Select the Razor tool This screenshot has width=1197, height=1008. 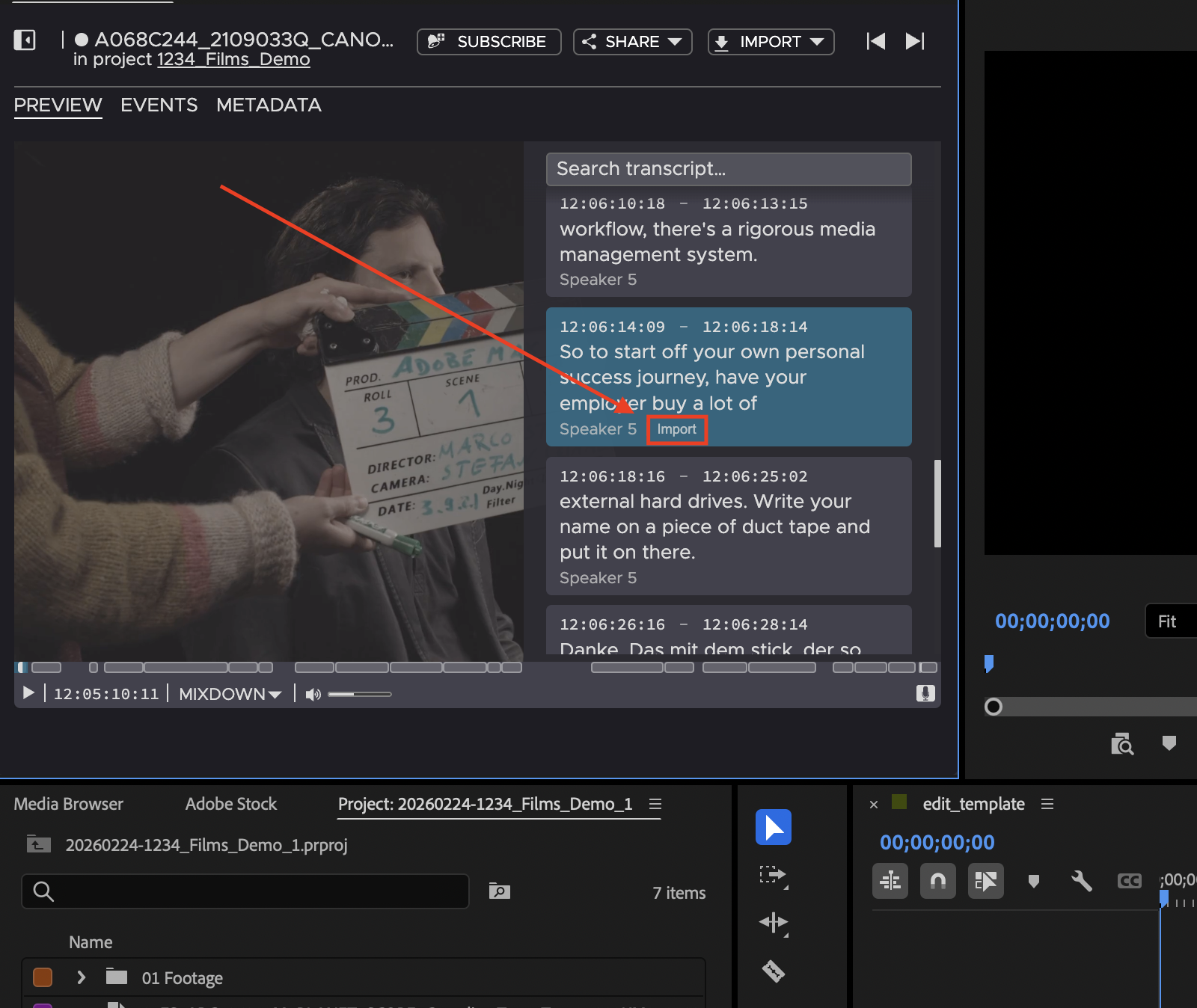point(773,971)
